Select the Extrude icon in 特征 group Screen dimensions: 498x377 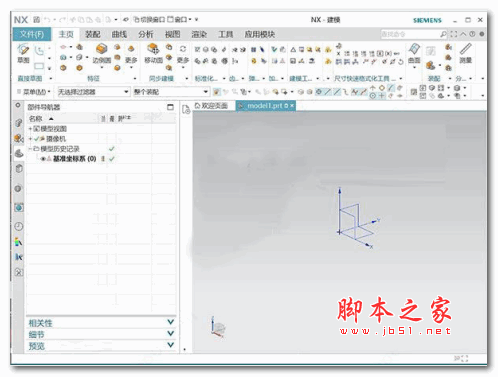63,58
